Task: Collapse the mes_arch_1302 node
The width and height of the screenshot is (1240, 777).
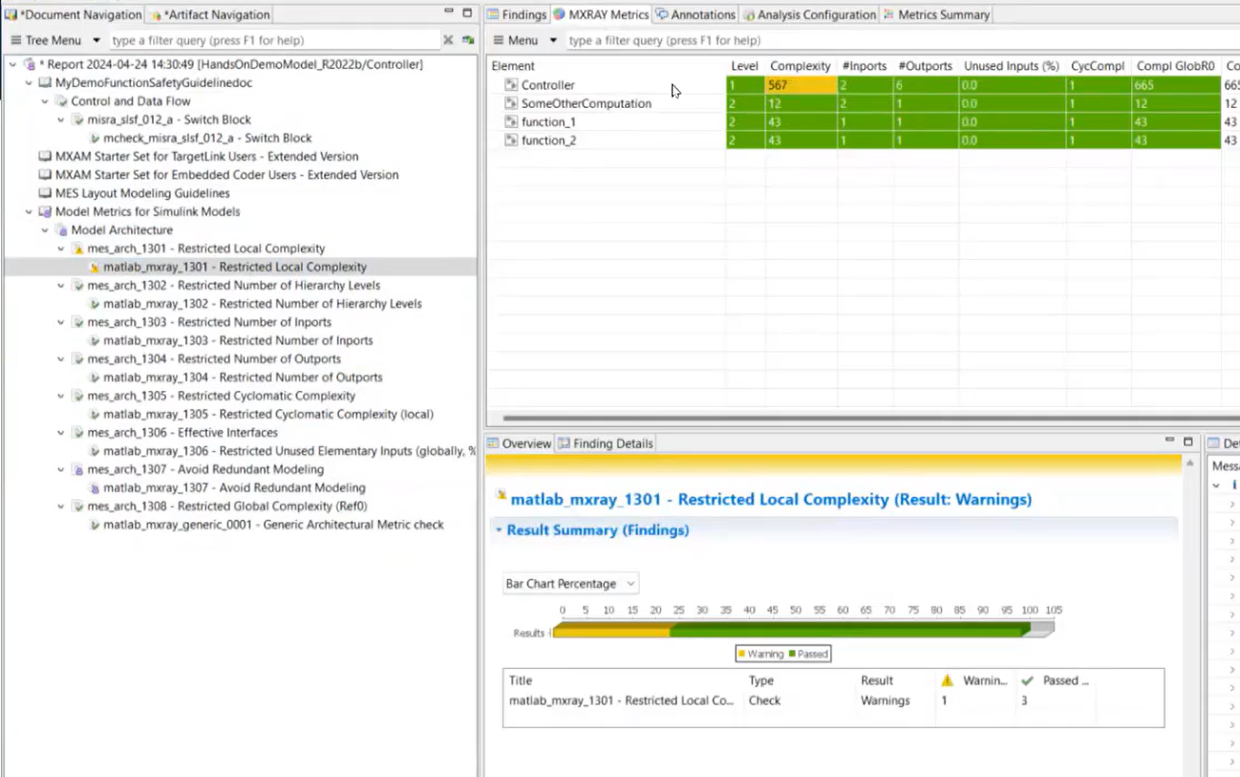Action: [60, 285]
